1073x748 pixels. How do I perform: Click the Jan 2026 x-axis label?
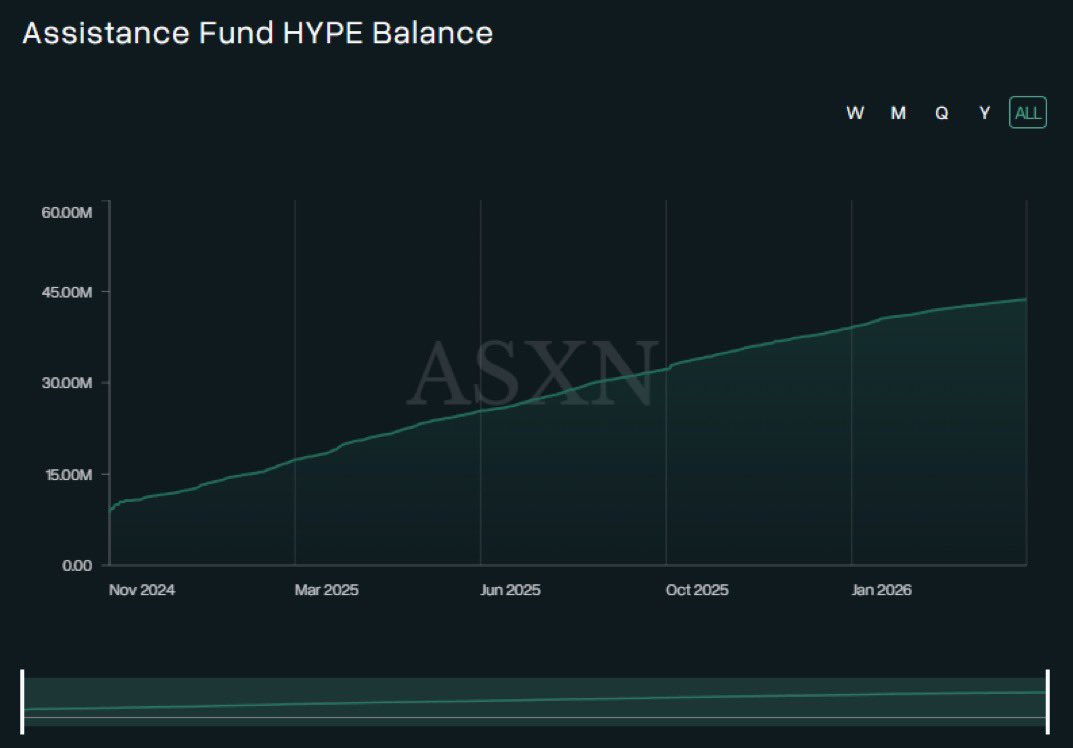point(881,590)
